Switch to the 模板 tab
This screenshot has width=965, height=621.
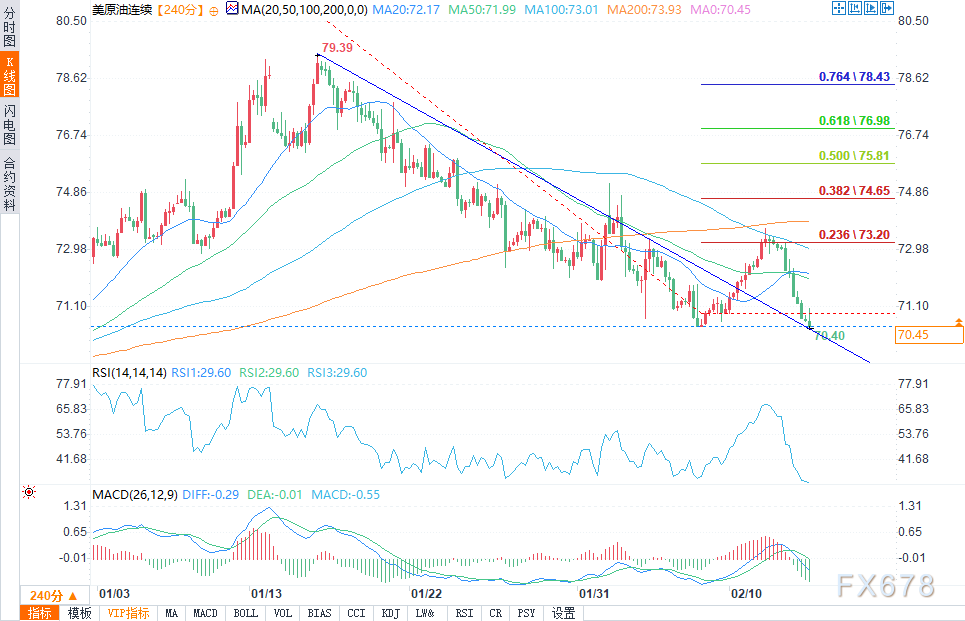pos(80,613)
